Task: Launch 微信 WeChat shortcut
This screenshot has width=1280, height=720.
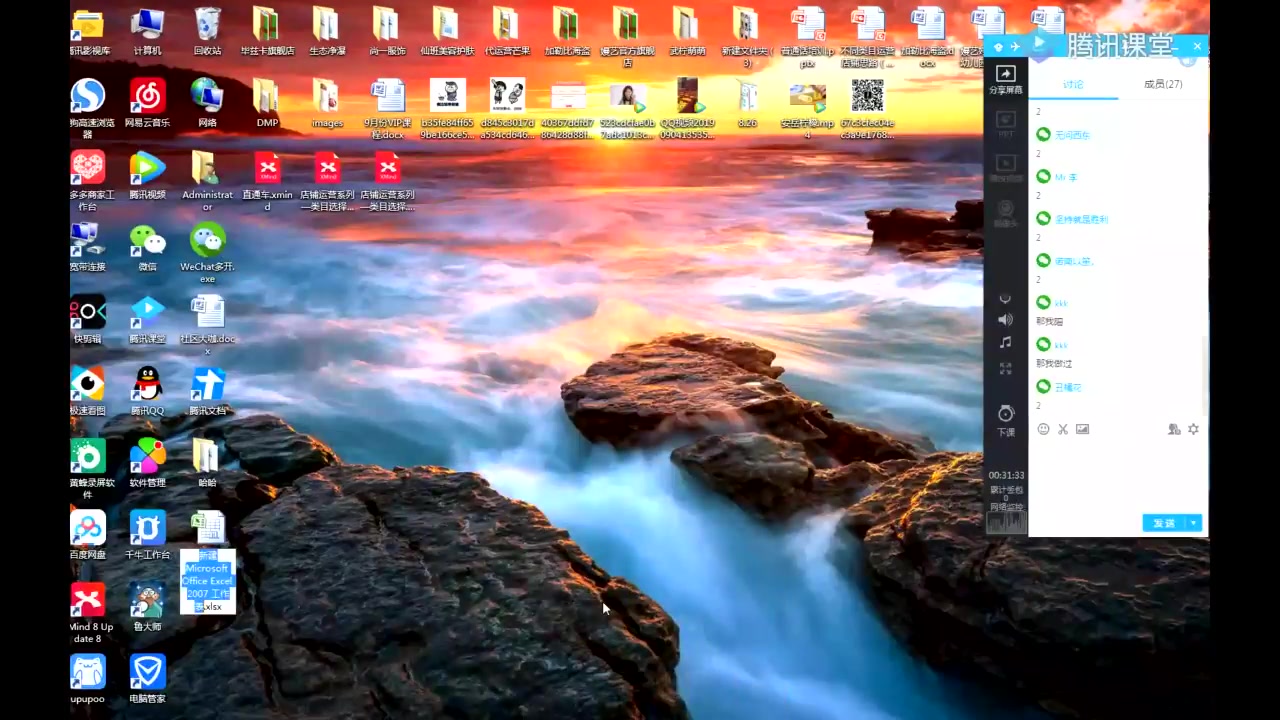Action: [x=147, y=247]
